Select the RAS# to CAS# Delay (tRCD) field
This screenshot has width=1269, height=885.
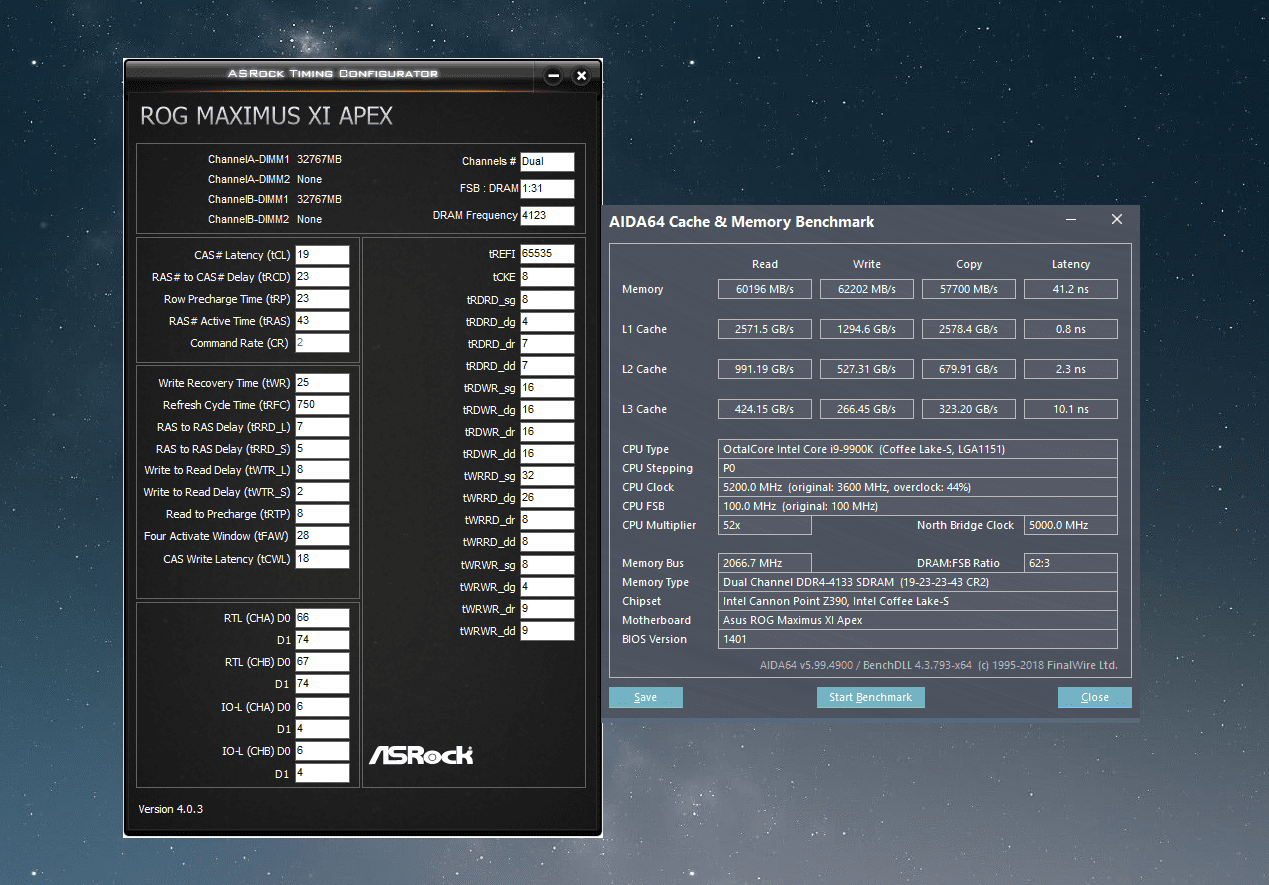[322, 277]
